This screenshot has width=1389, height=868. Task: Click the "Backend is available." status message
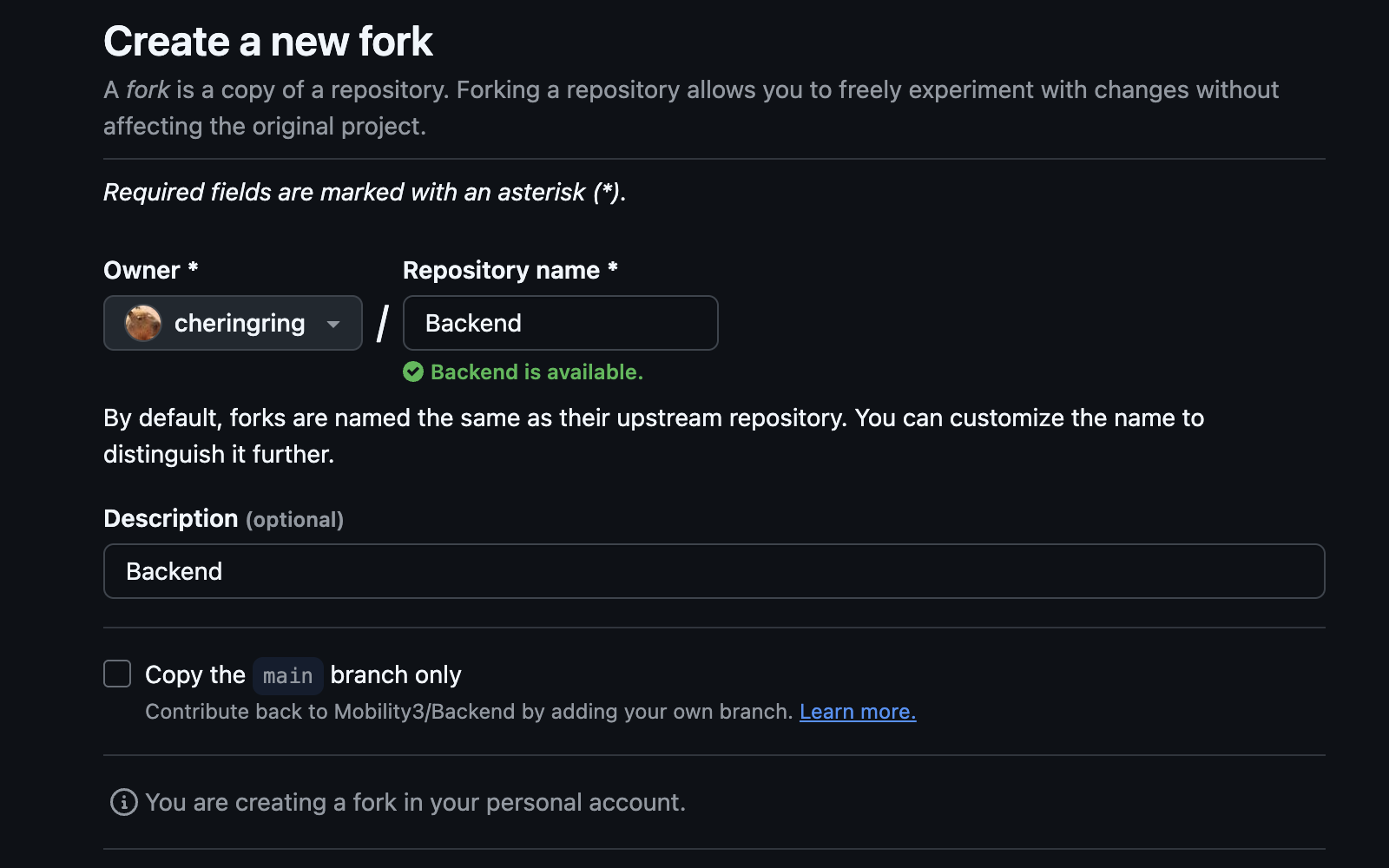click(537, 372)
